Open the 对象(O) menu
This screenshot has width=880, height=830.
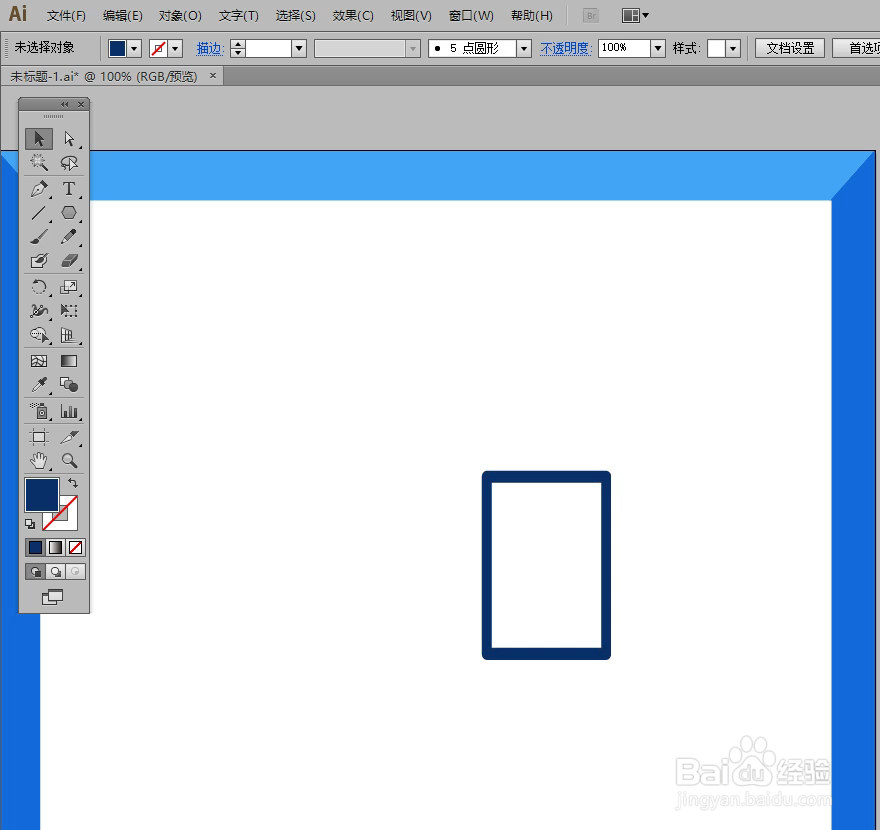point(180,16)
